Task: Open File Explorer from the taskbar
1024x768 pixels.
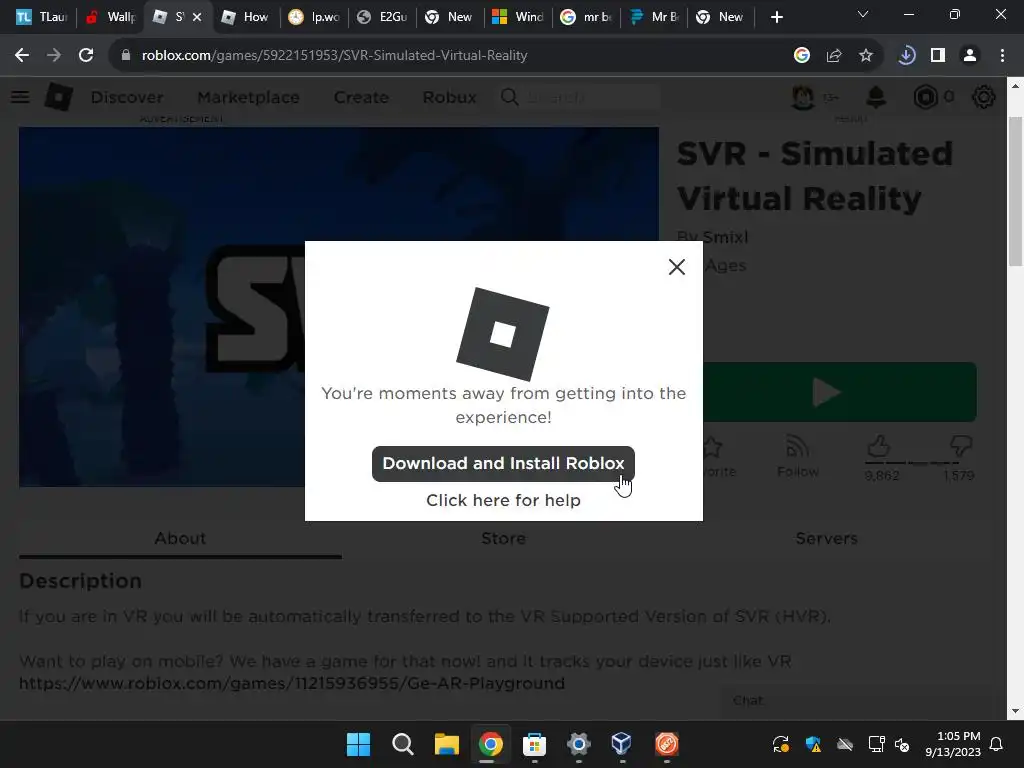Action: click(x=447, y=744)
